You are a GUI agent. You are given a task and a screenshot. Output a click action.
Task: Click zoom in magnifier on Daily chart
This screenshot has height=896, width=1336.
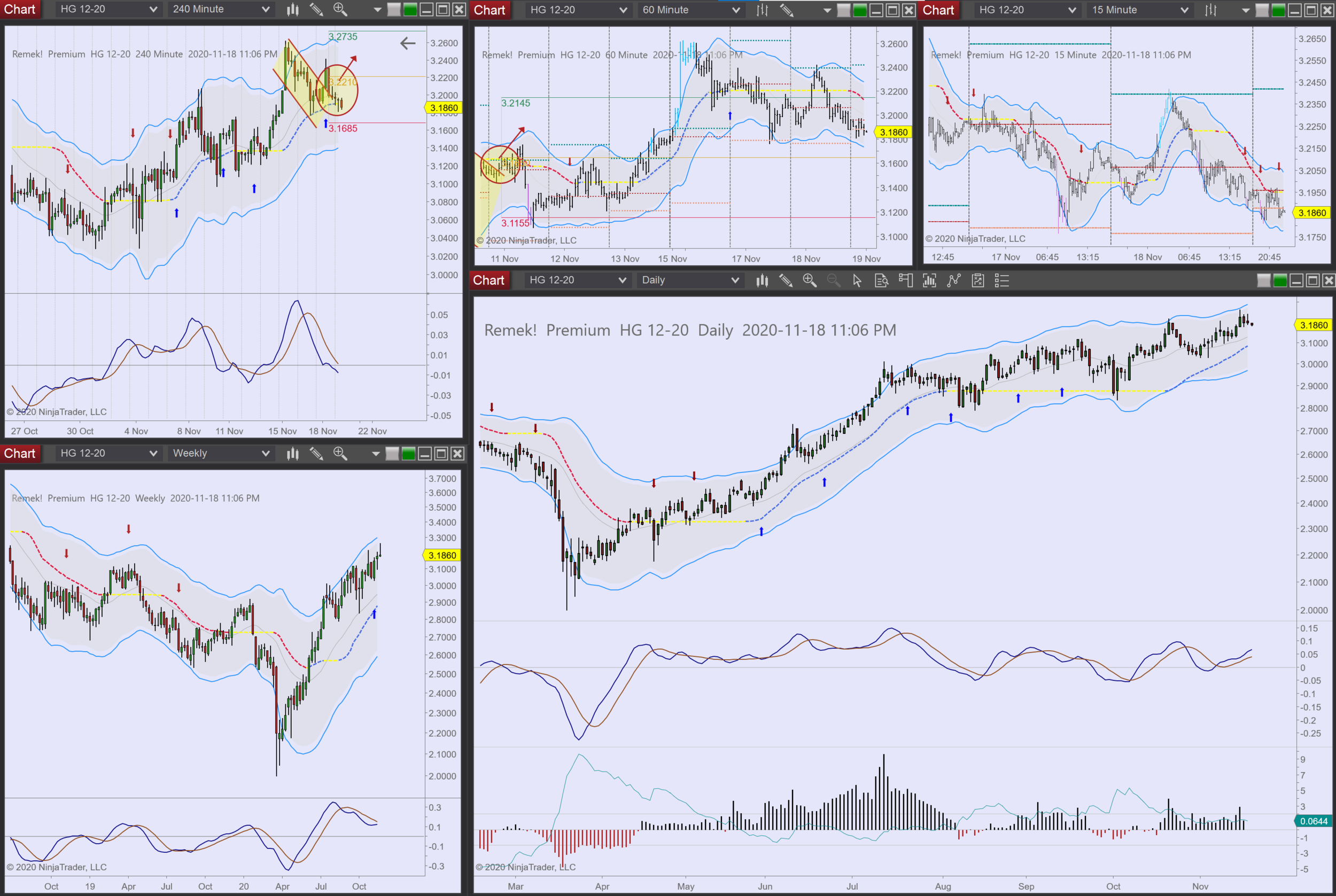click(x=809, y=280)
